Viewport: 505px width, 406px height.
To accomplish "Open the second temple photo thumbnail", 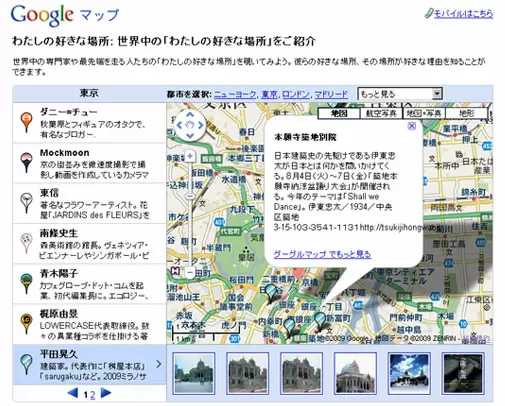I will (248, 373).
